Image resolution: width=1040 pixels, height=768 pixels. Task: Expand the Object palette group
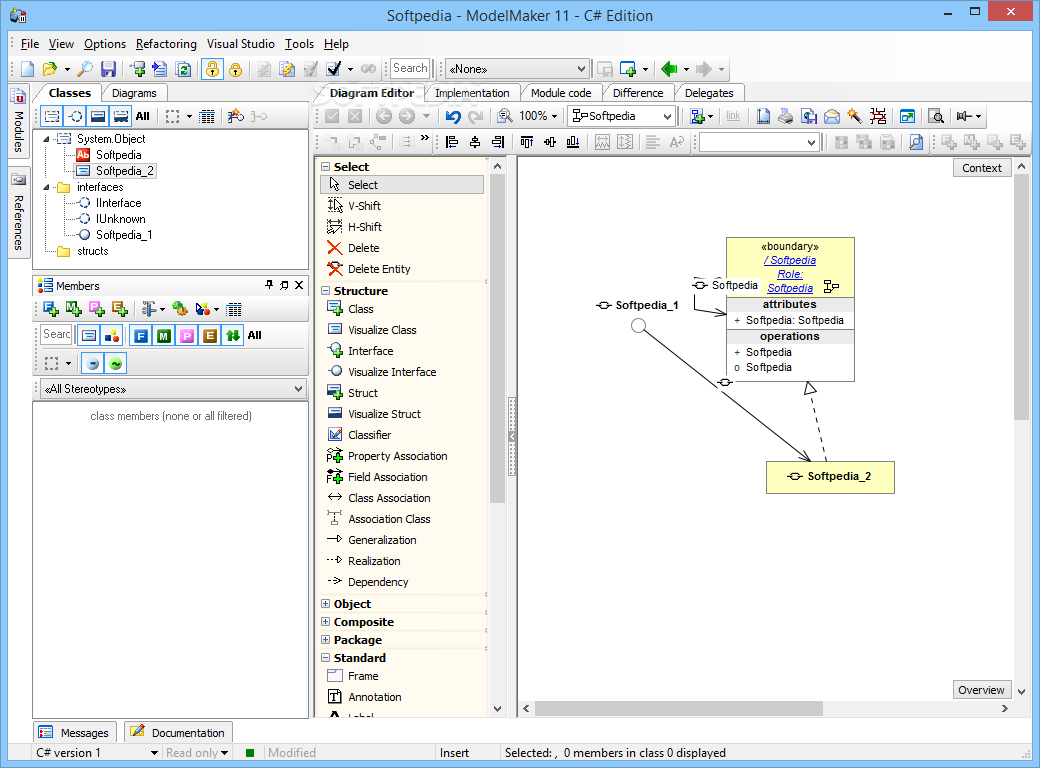tap(326, 604)
